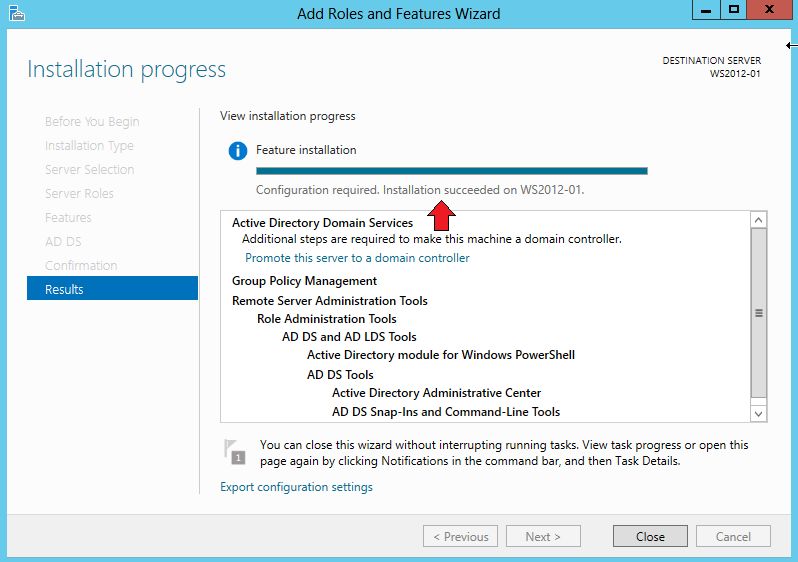Close the wizard with title bar X
The image size is (798, 562).
coord(769,10)
